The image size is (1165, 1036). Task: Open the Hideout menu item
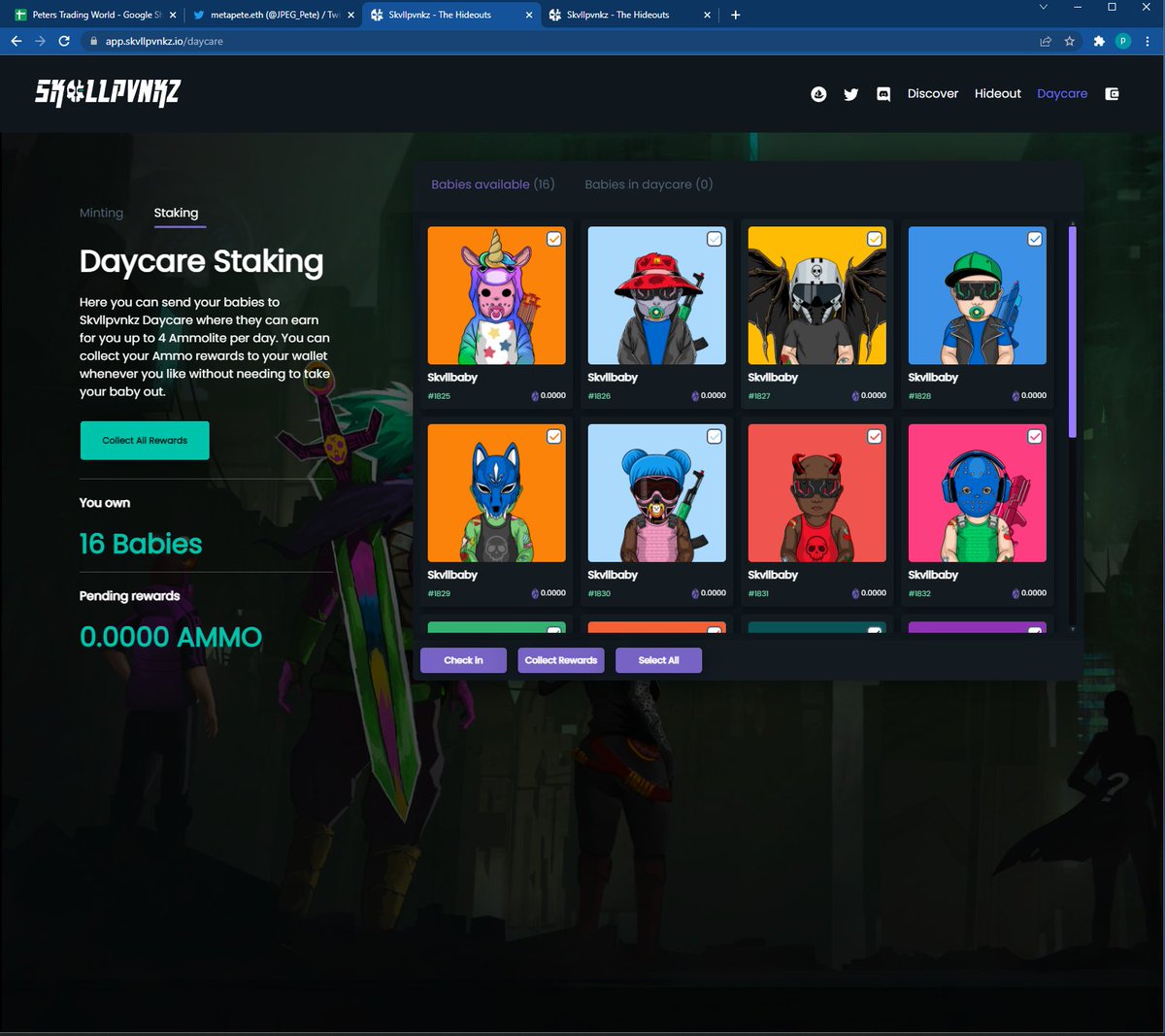point(998,94)
